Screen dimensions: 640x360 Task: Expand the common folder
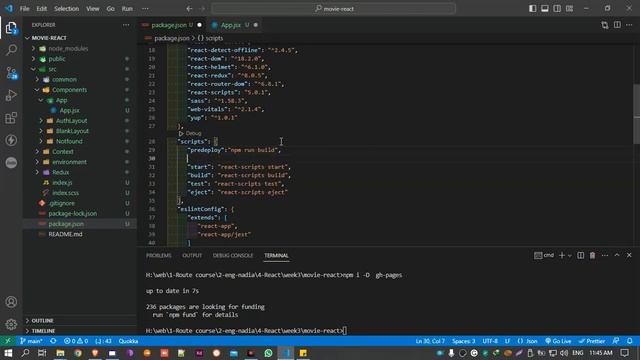coord(37,79)
